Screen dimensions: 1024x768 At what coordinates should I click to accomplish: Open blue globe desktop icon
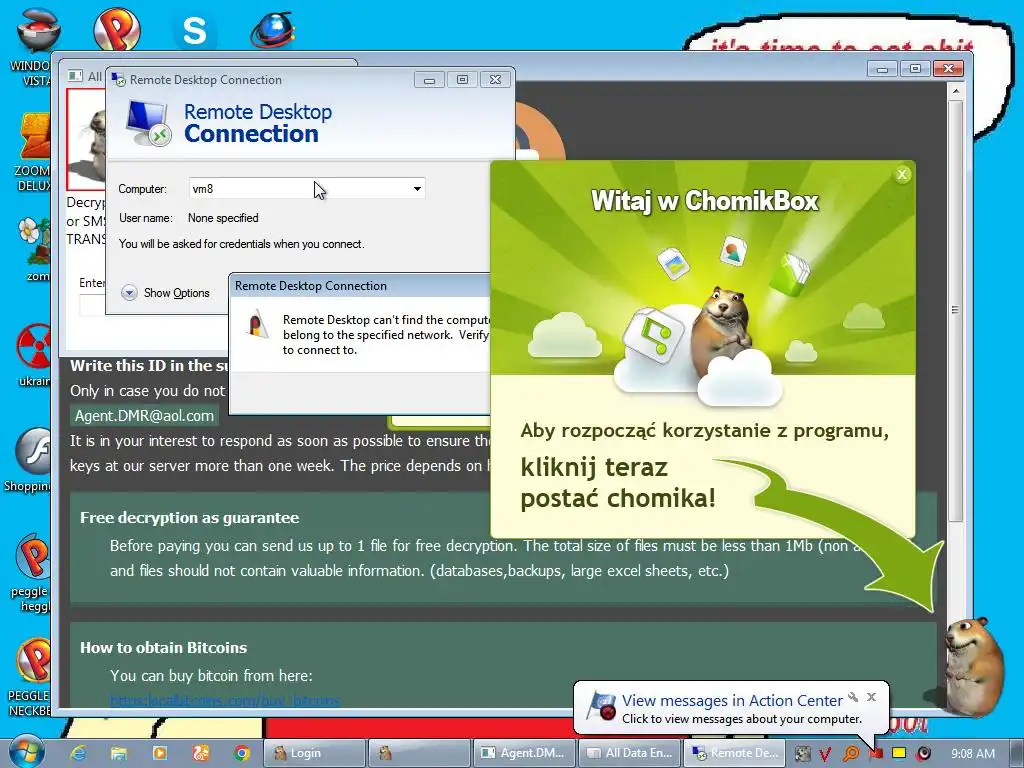click(272, 30)
